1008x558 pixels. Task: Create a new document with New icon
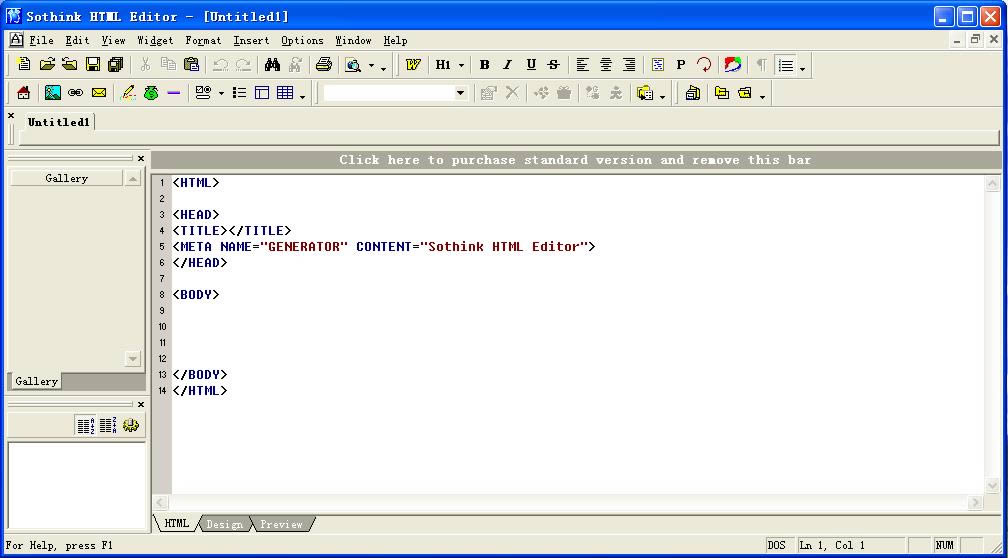click(24, 64)
